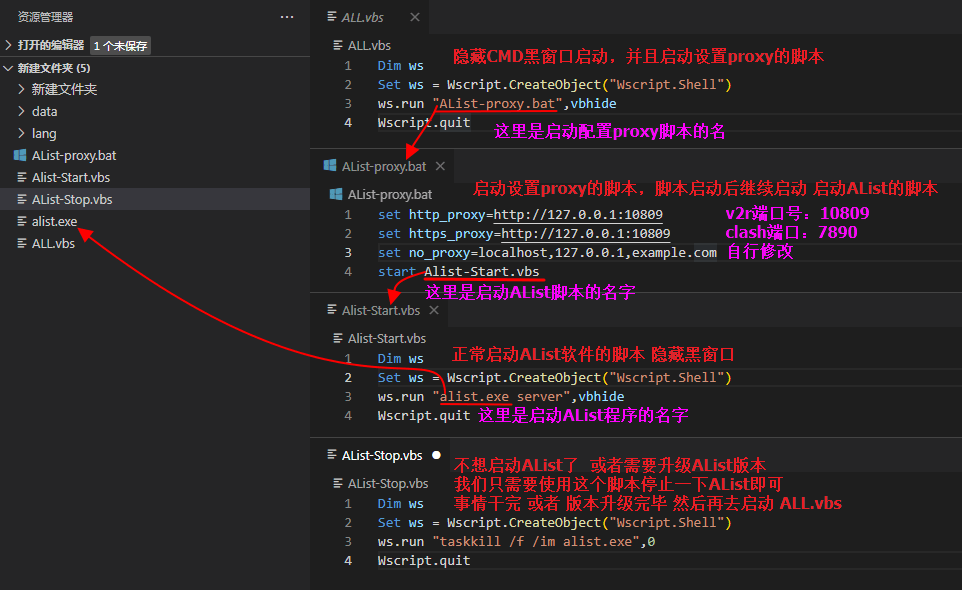
Task: Click line number 4 in the ALL.vbs editor
Action: pos(347,122)
